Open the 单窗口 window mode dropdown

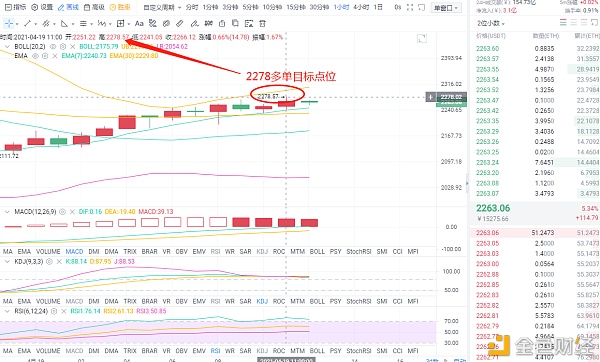(x=446, y=8)
